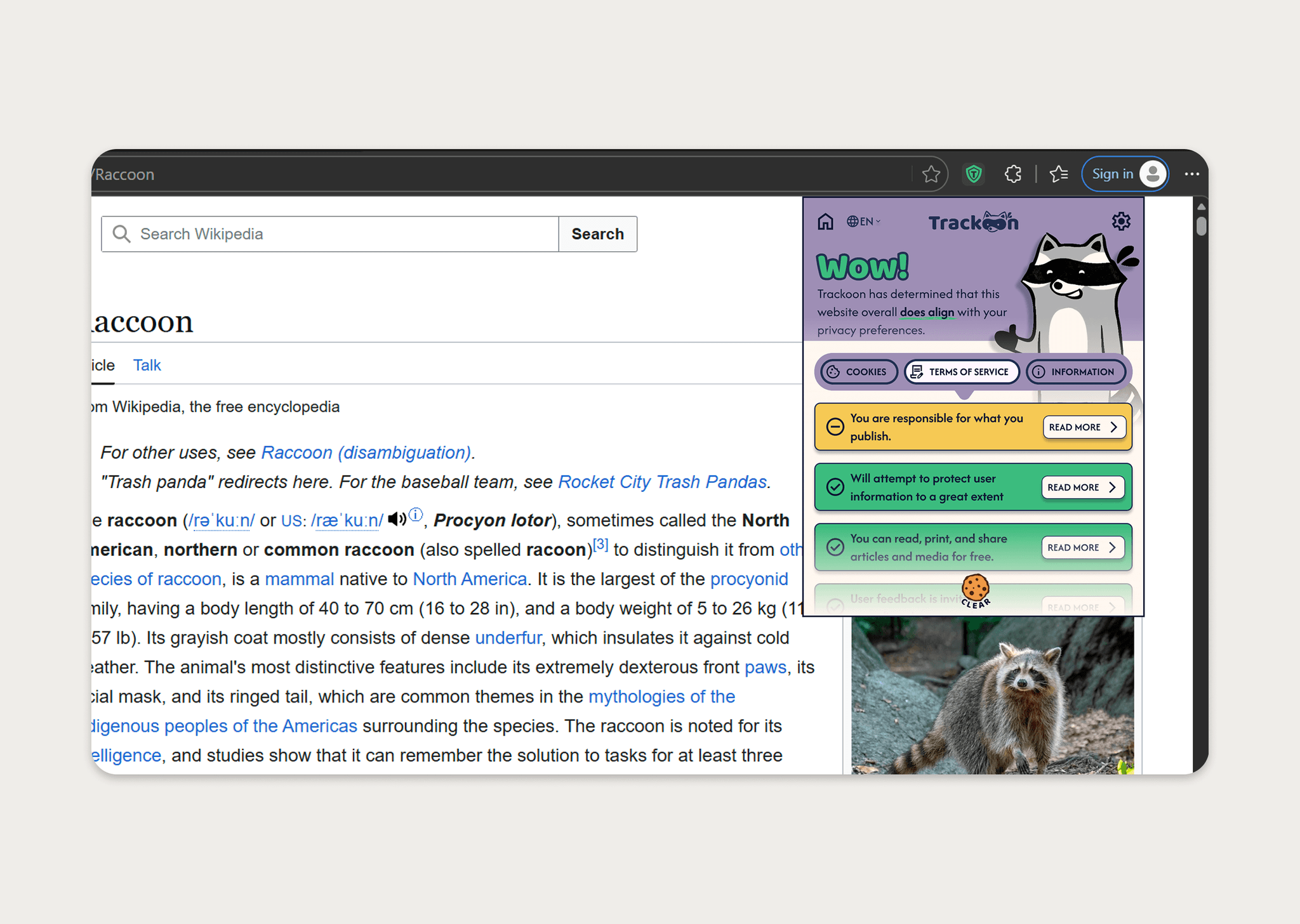
Task: Switch to the Information tab
Action: pos(1075,372)
